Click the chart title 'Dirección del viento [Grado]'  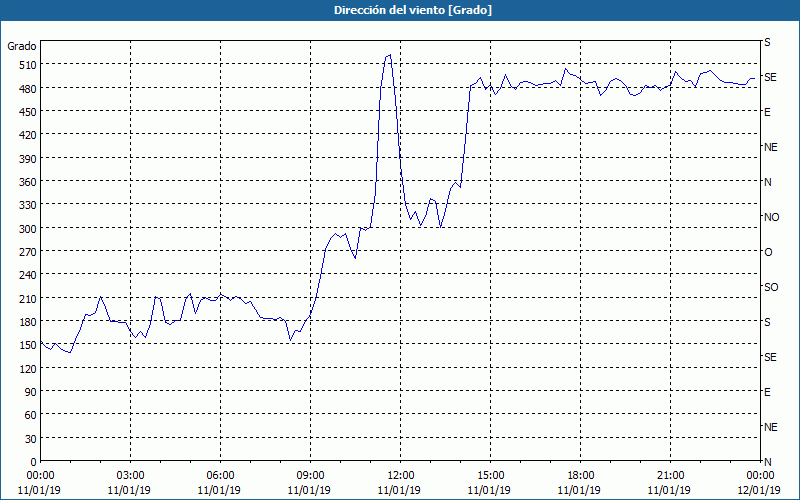click(x=413, y=10)
